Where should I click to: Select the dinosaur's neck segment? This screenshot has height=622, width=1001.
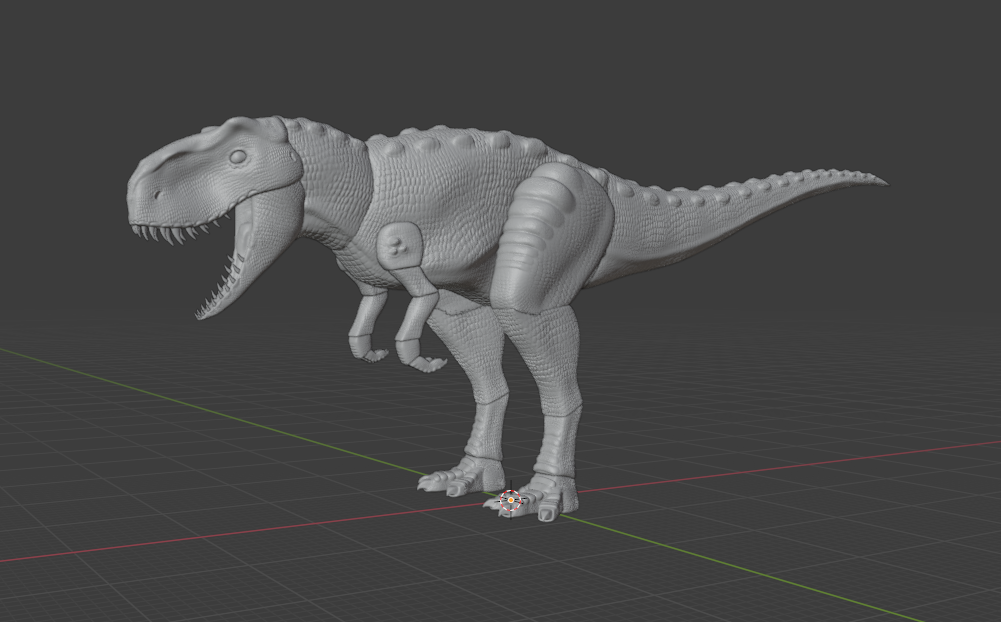click(332, 185)
